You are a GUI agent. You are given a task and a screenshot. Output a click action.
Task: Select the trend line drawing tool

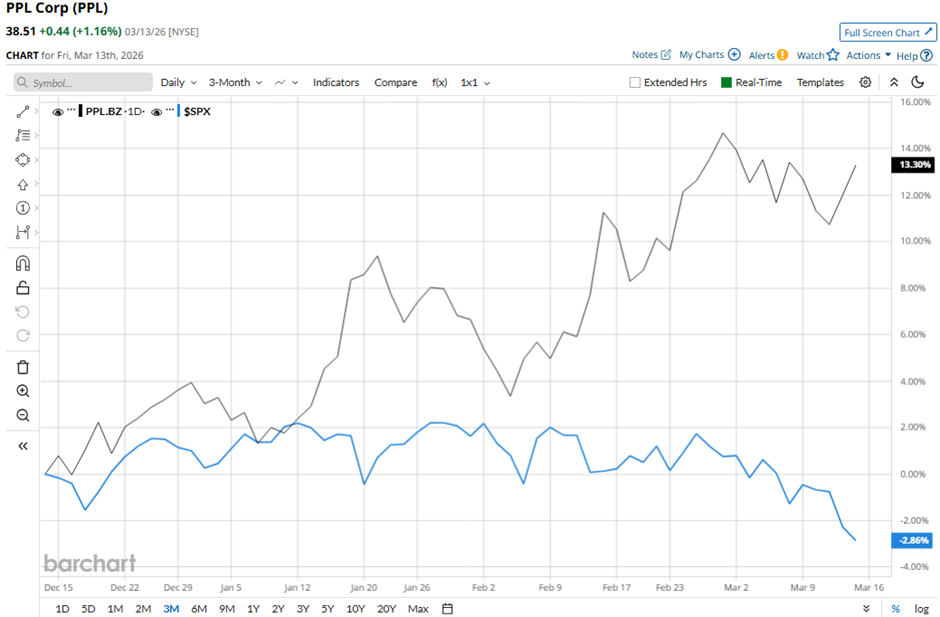23,111
